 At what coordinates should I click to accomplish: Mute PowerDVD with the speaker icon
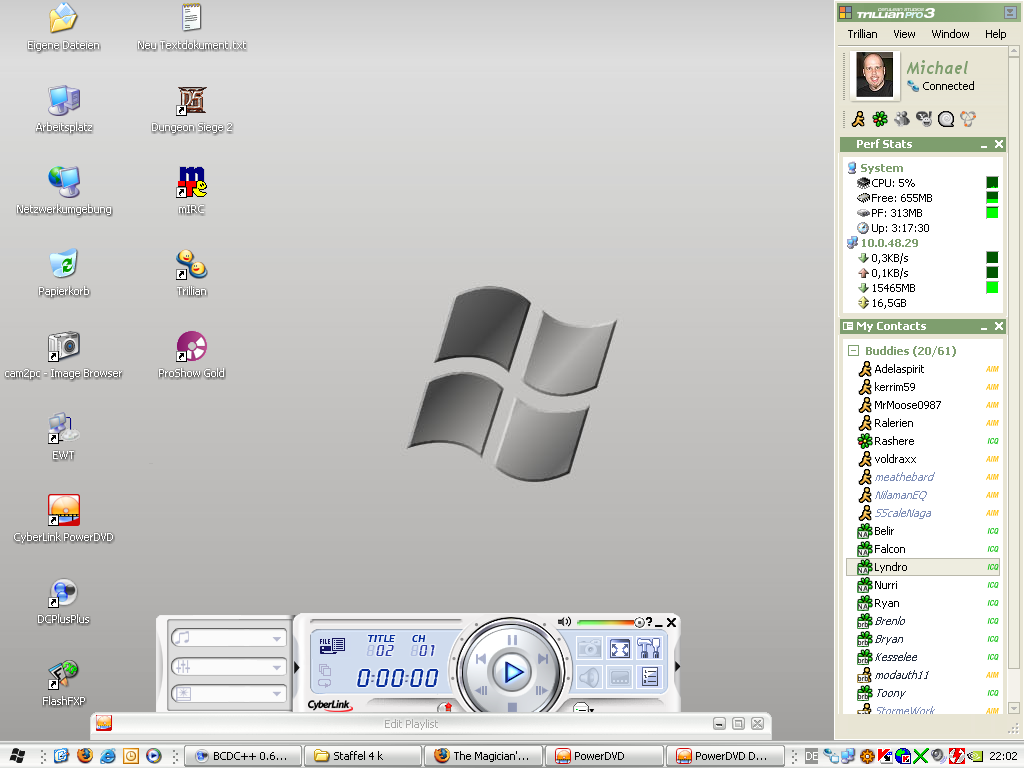point(564,622)
